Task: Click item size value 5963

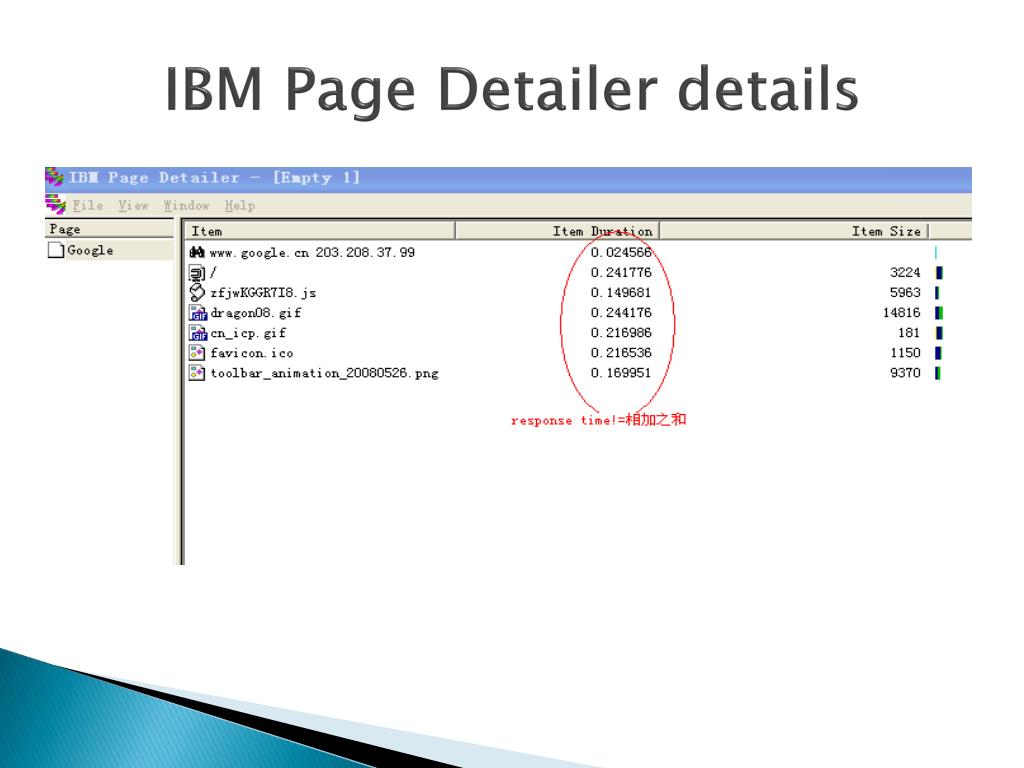Action: coord(905,293)
